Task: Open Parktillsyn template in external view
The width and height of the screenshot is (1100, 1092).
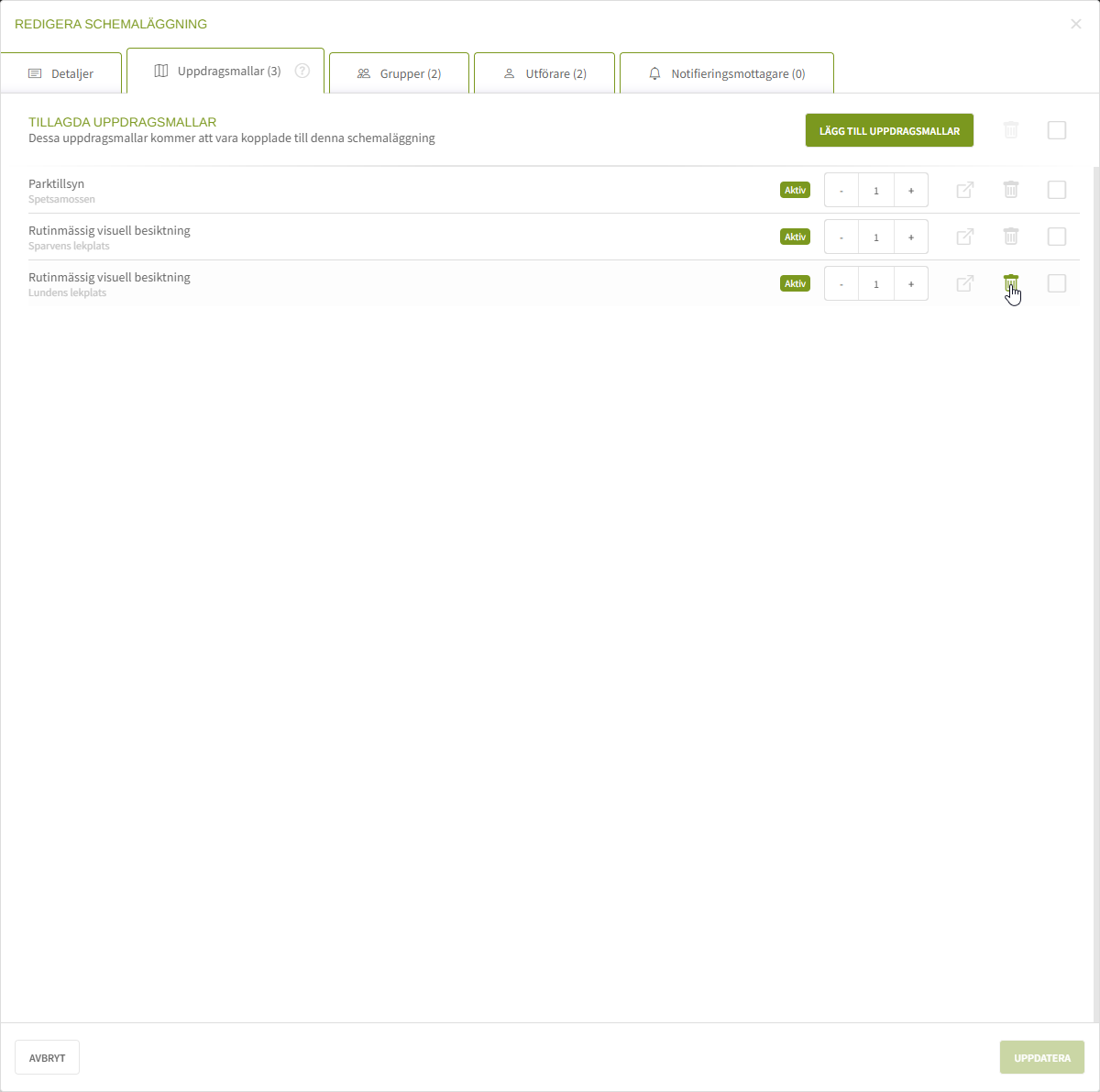Action: tap(964, 190)
